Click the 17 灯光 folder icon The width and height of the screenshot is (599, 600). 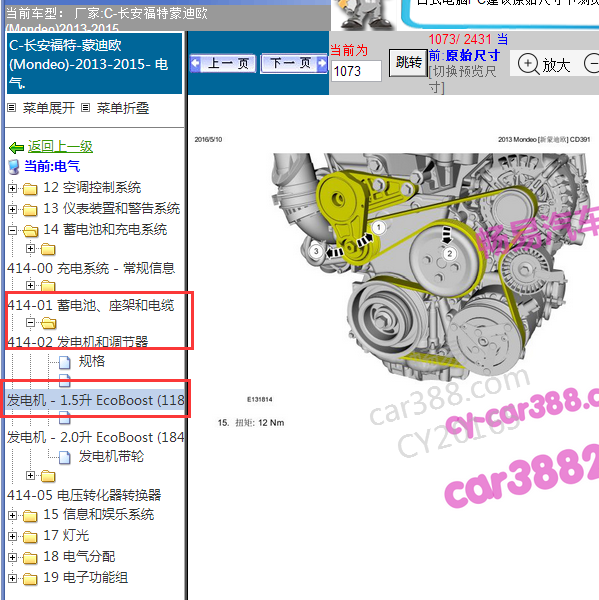30,537
